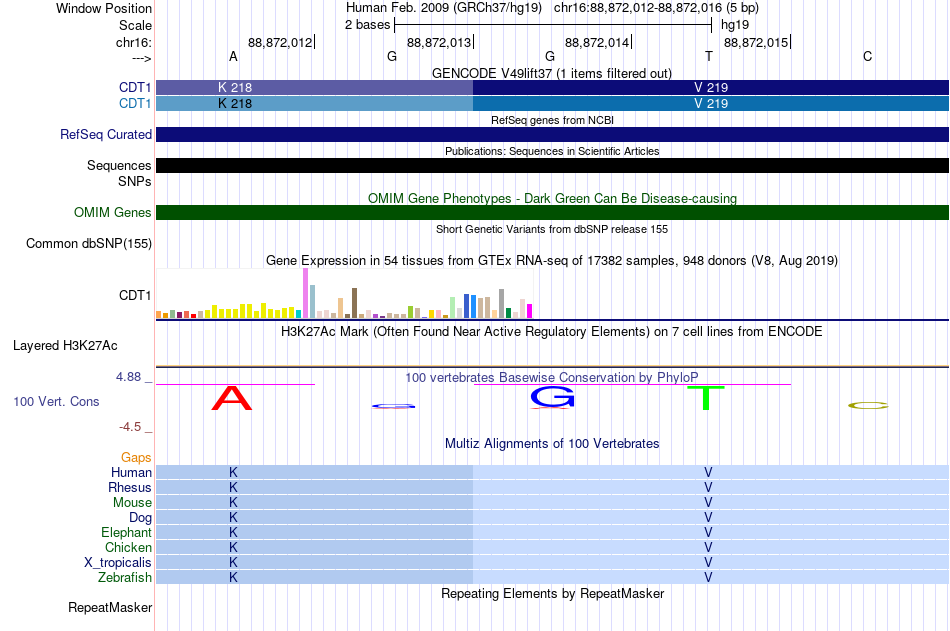Click the reference base T in the sequence row

(709, 56)
